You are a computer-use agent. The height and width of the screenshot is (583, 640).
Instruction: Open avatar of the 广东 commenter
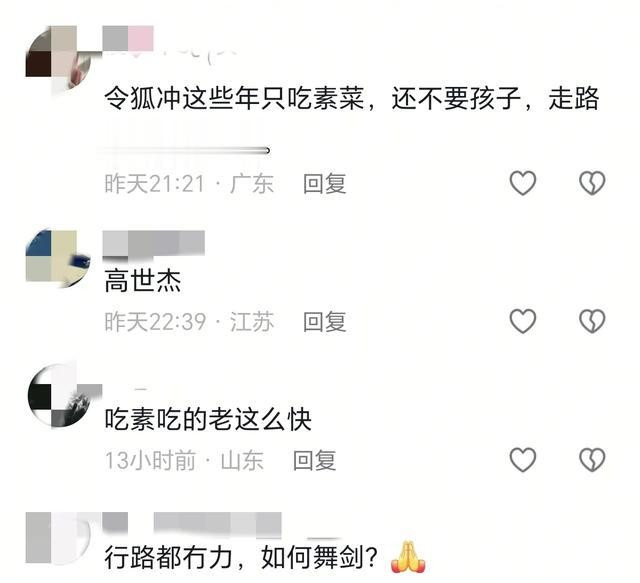[58, 57]
